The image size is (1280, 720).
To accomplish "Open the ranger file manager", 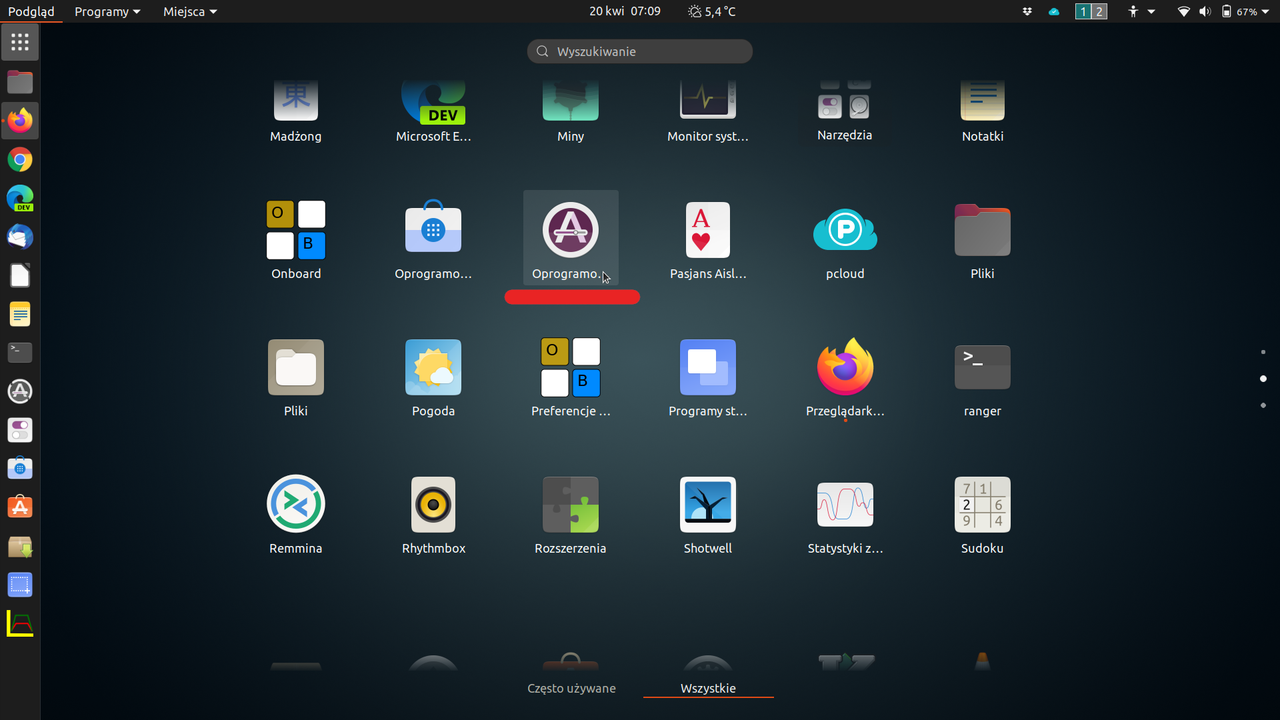I will (x=983, y=378).
